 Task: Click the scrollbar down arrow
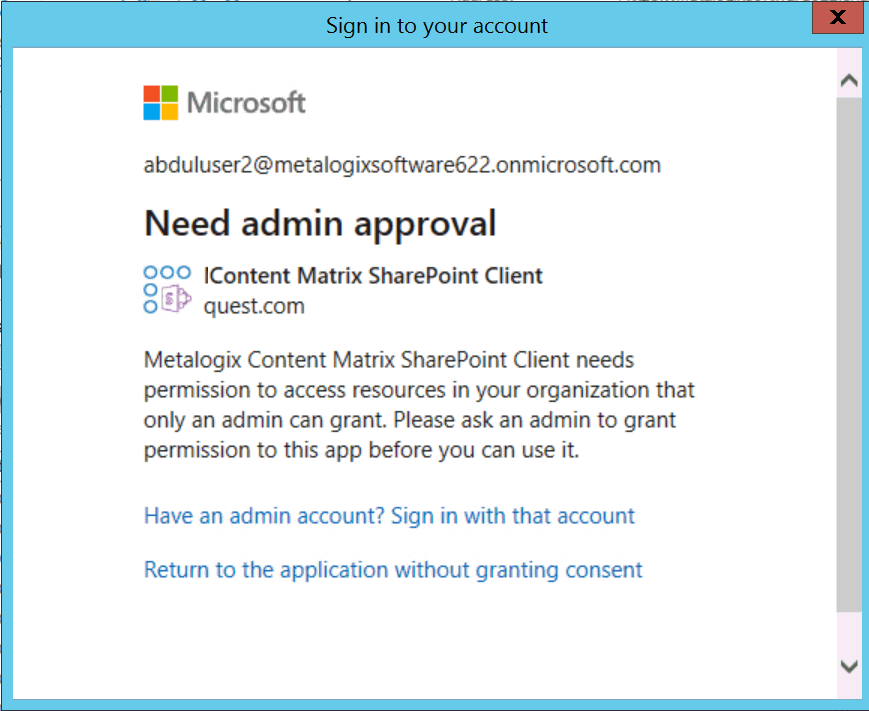click(848, 665)
